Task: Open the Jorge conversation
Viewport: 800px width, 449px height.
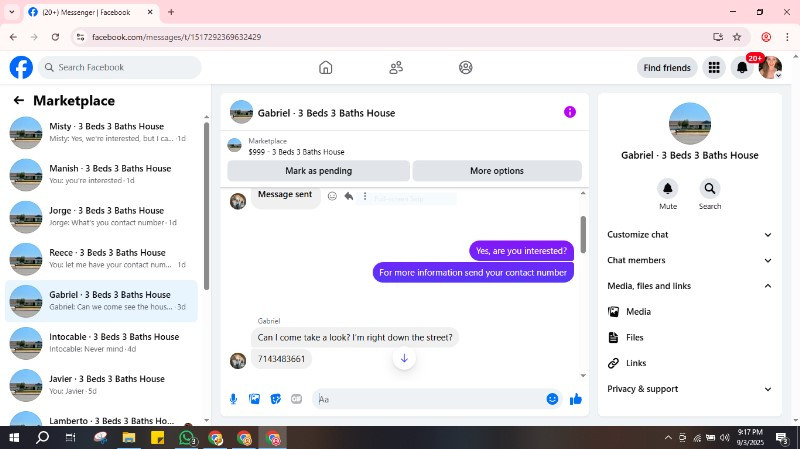Action: pyautogui.click(x=101, y=217)
